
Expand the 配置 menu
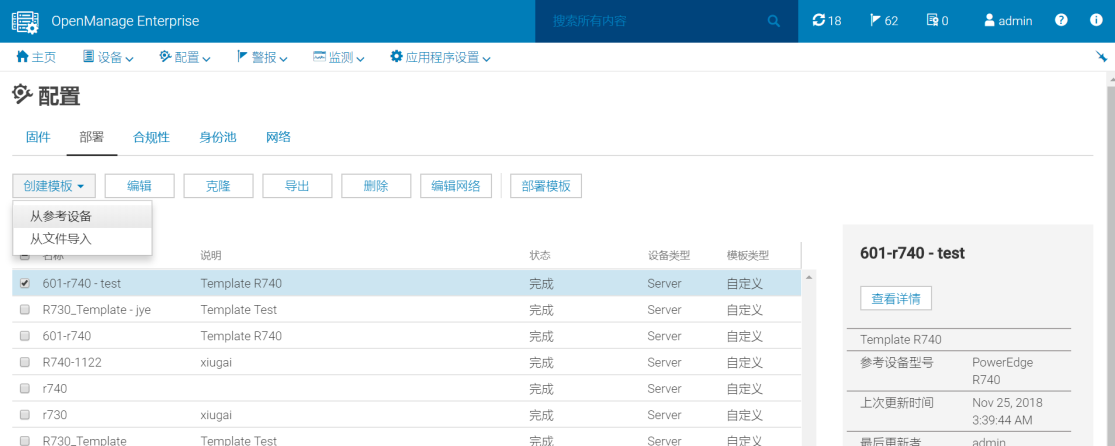[x=185, y=58]
